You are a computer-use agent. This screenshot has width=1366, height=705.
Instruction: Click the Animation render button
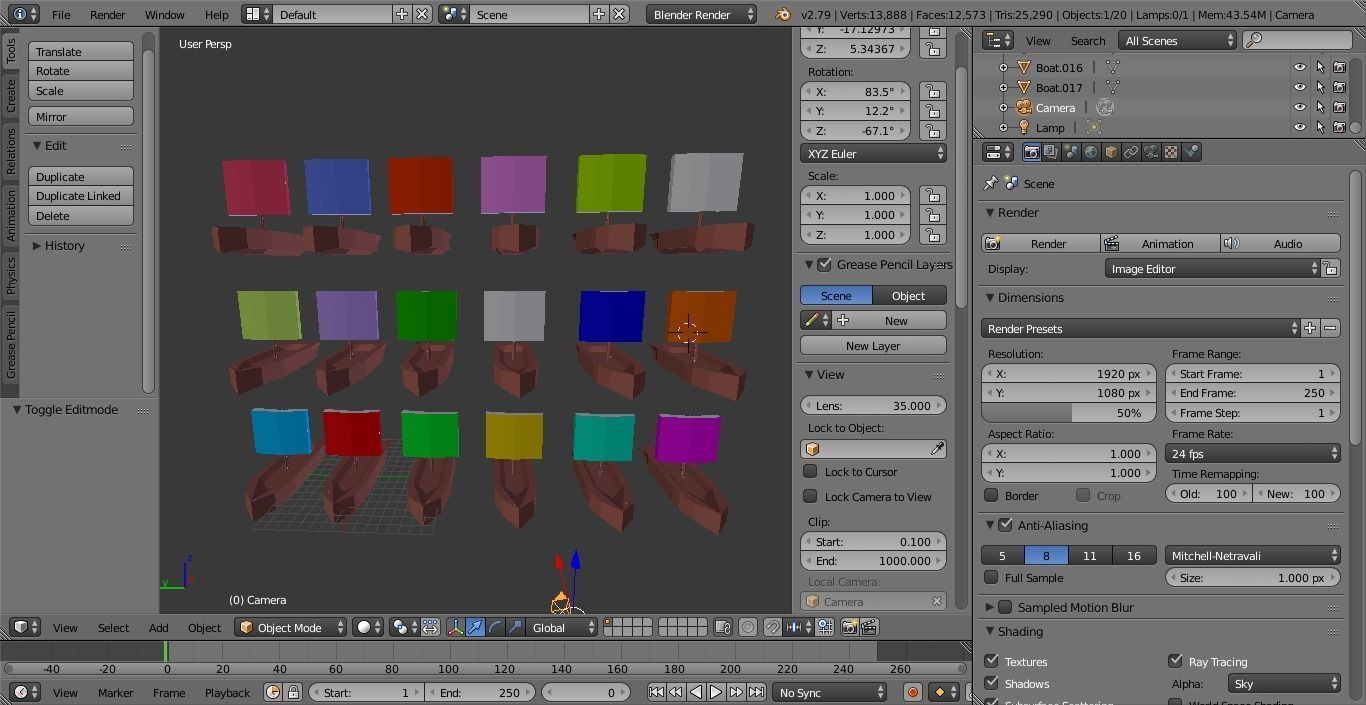(1160, 243)
